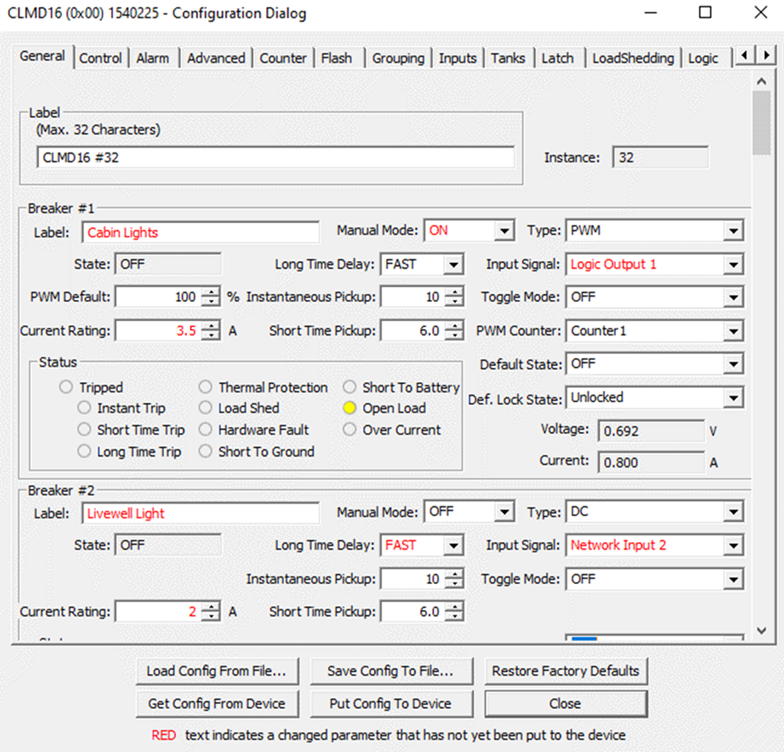The height and width of the screenshot is (752, 784).
Task: Select the Short To Battery status indicator
Action: pyautogui.click(x=350, y=387)
